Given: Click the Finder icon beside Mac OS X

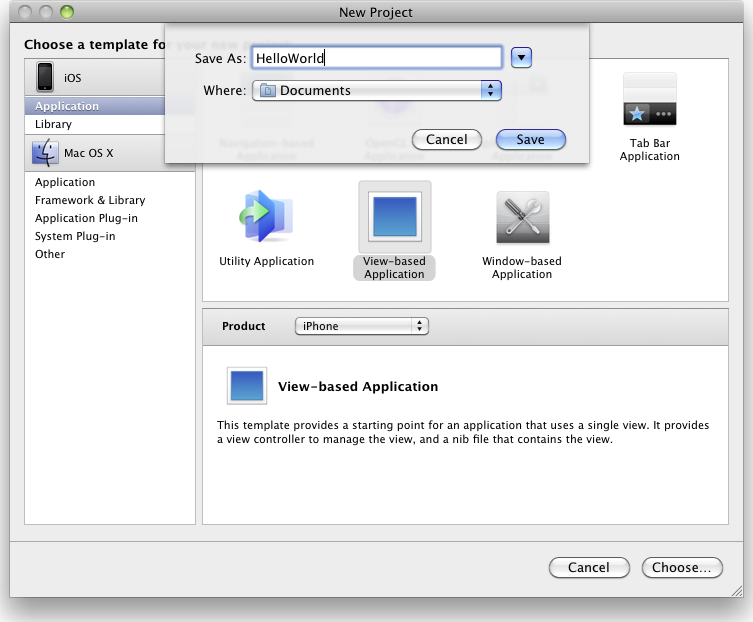Looking at the screenshot, I should point(45,153).
